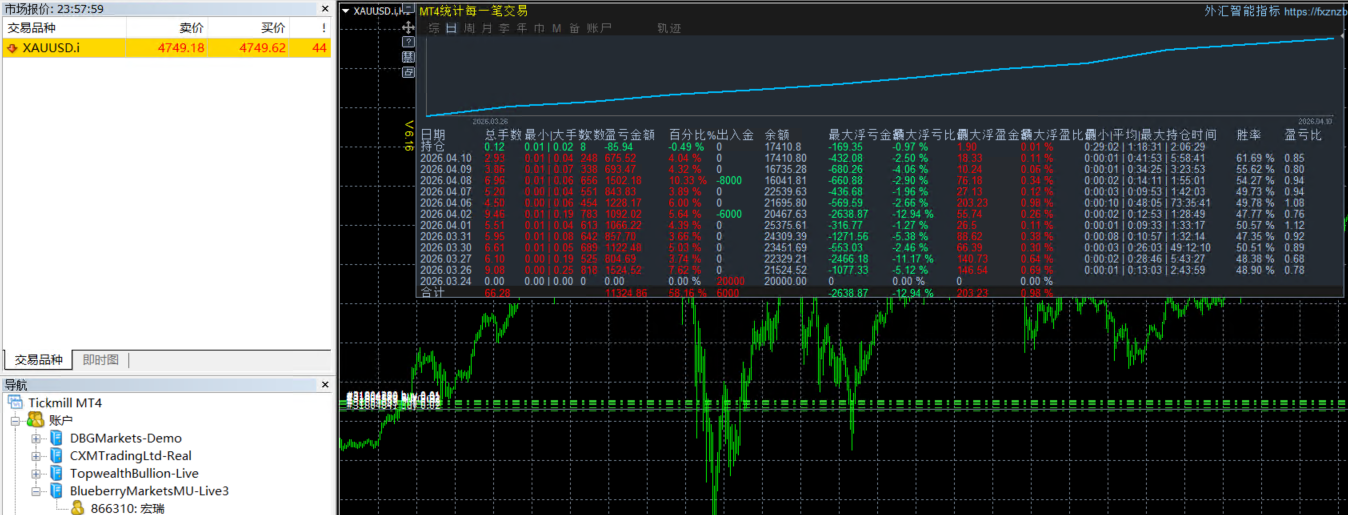Viewport: 1348px width, 515px height.
Task: Collapse the 账户 accounts tree node
Action: click(x=17, y=420)
